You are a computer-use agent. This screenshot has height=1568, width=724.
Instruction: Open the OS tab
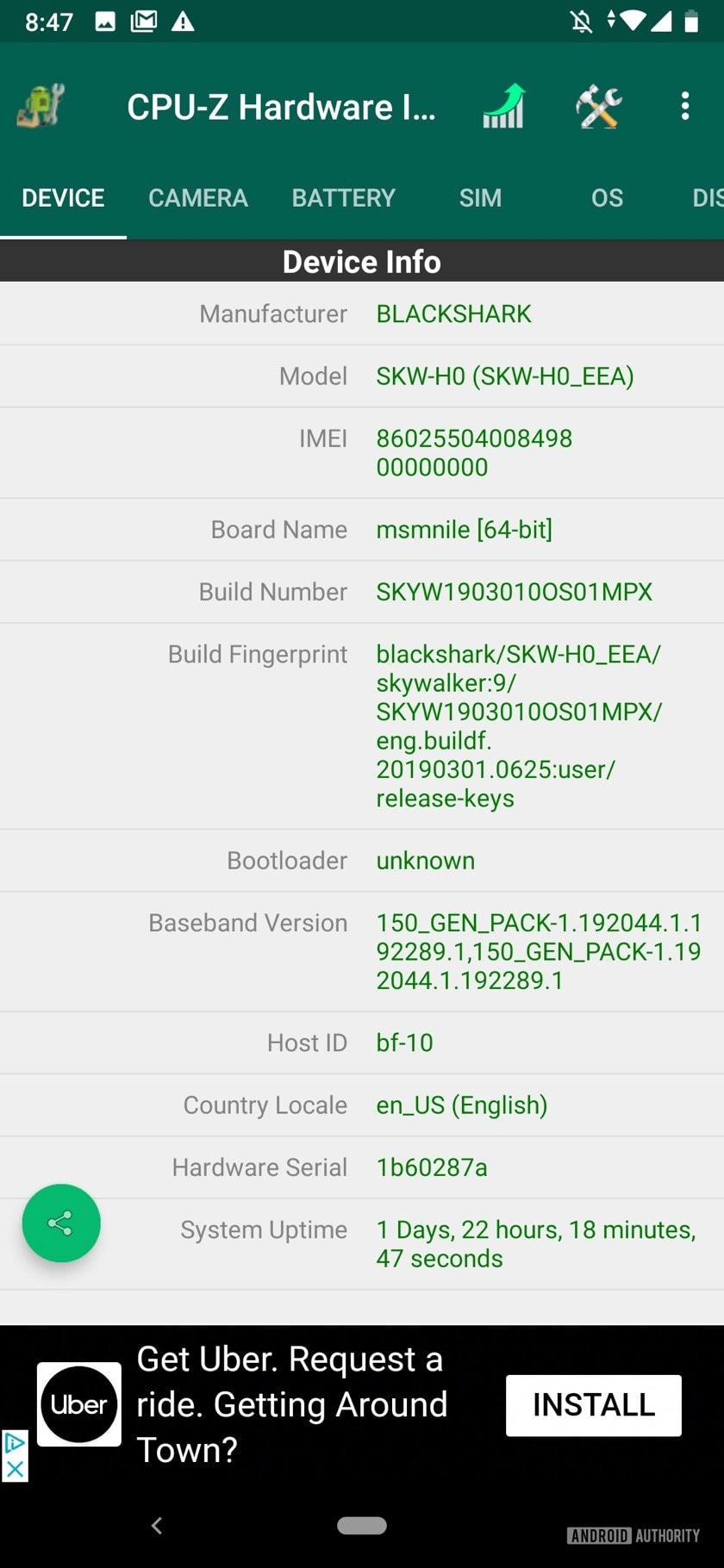point(607,198)
